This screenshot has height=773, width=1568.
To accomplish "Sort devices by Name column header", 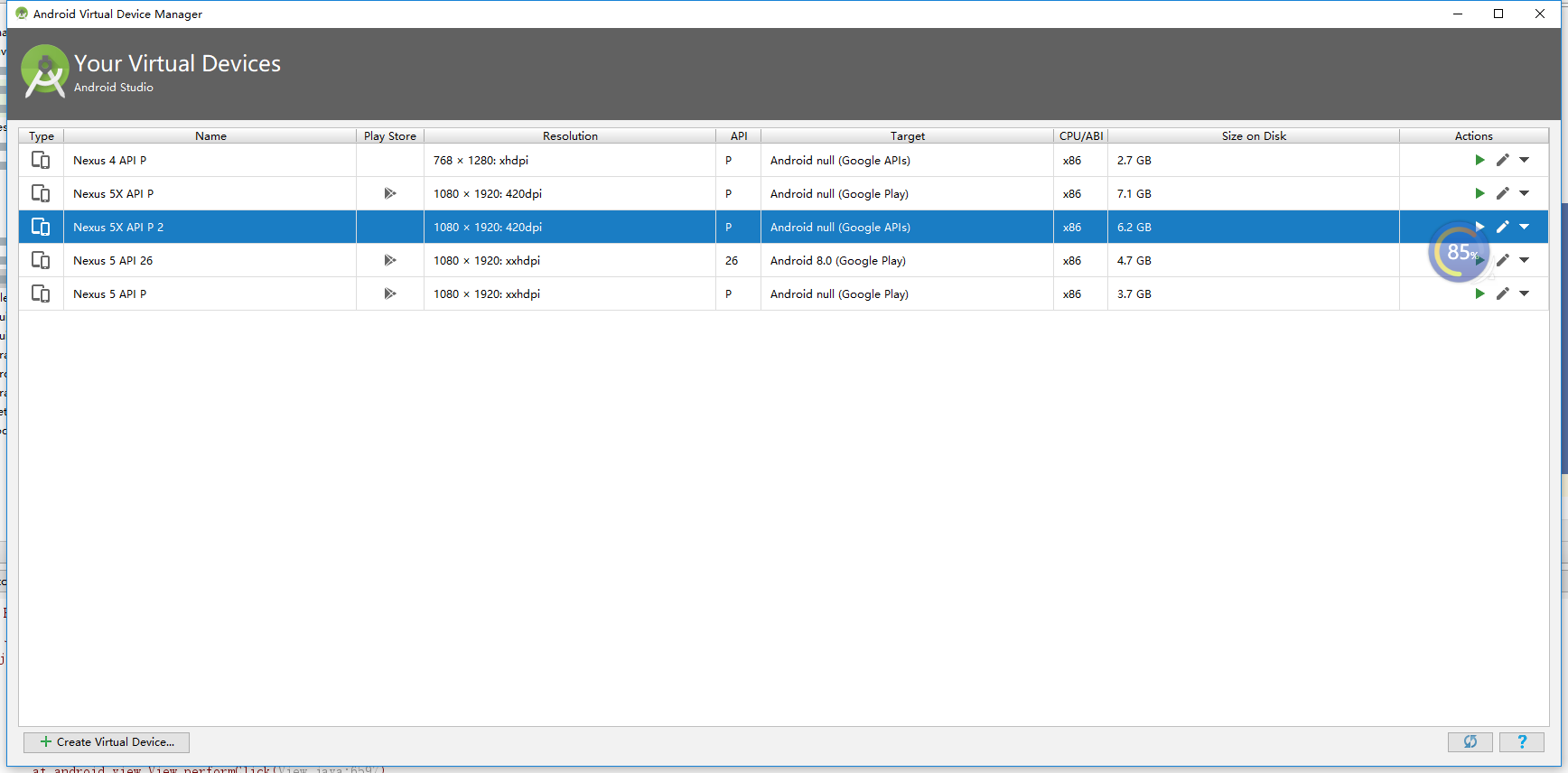I will pyautogui.click(x=210, y=135).
